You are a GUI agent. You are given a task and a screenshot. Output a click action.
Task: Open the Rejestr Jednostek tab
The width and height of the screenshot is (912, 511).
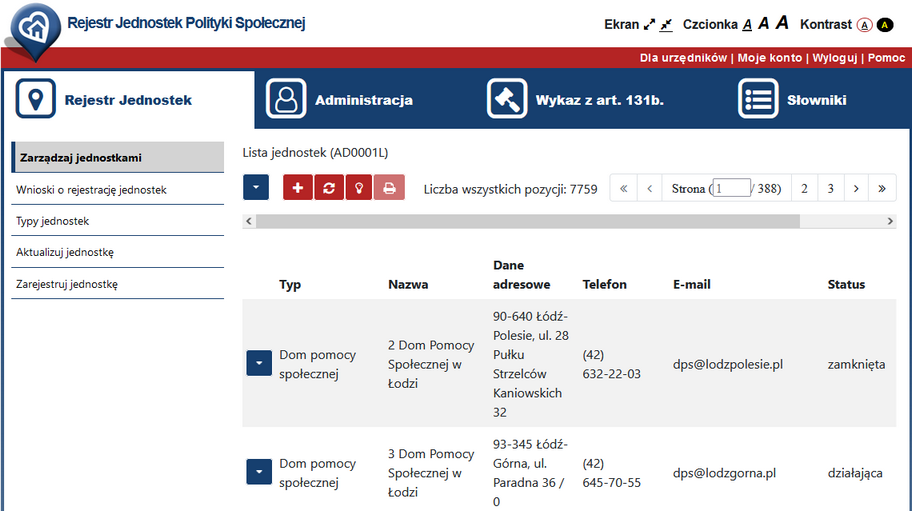(x=129, y=99)
